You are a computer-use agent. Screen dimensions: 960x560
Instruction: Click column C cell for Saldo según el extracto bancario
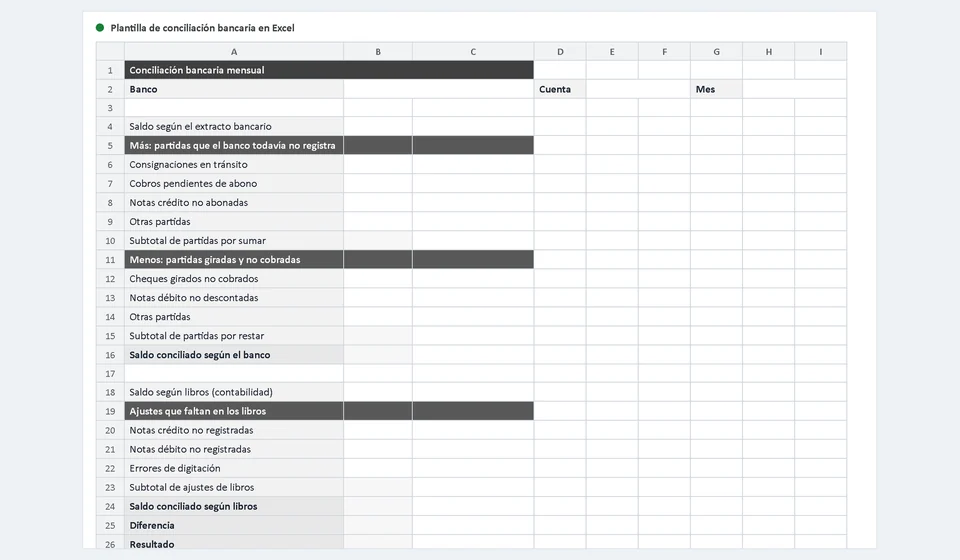(x=473, y=127)
